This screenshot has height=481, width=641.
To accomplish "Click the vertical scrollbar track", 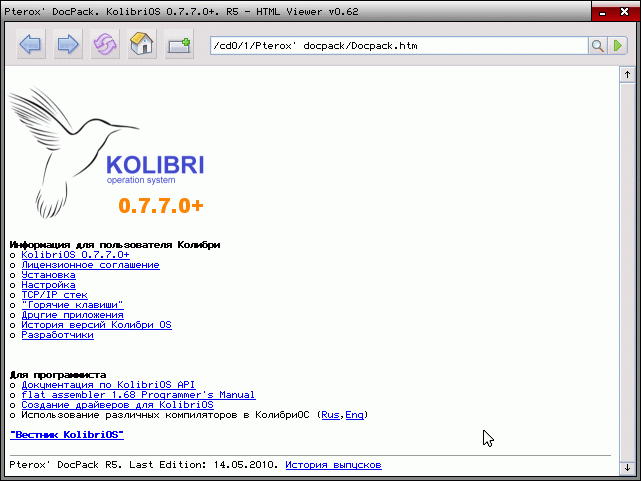I will 628,271.
